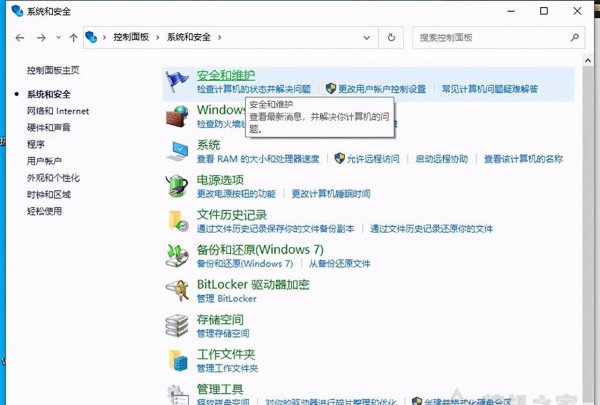Open 程序 category in sidebar
Image resolution: width=600 pixels, height=405 pixels.
(36, 144)
